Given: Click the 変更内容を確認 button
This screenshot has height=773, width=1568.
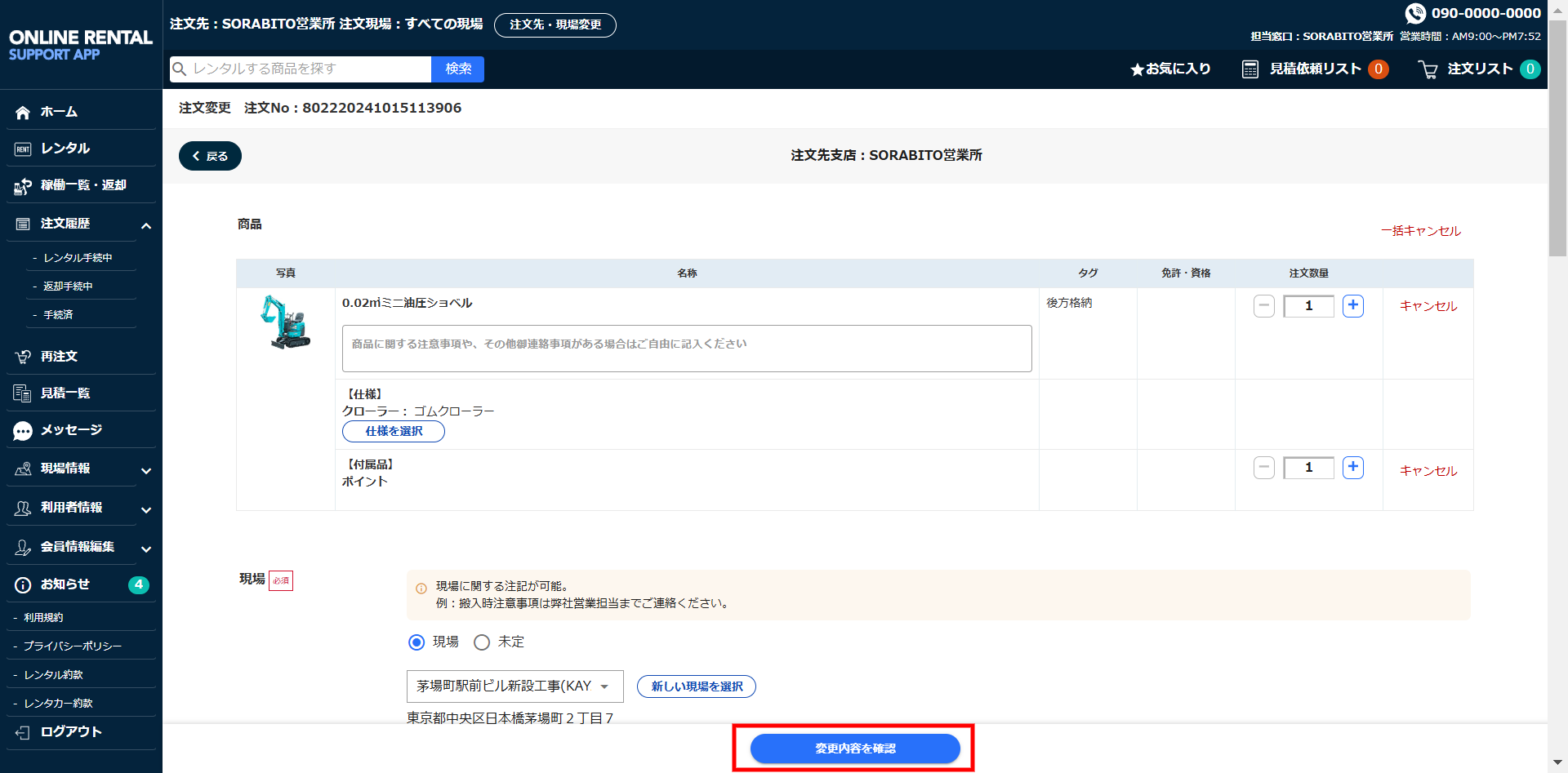Looking at the screenshot, I should pyautogui.click(x=854, y=749).
